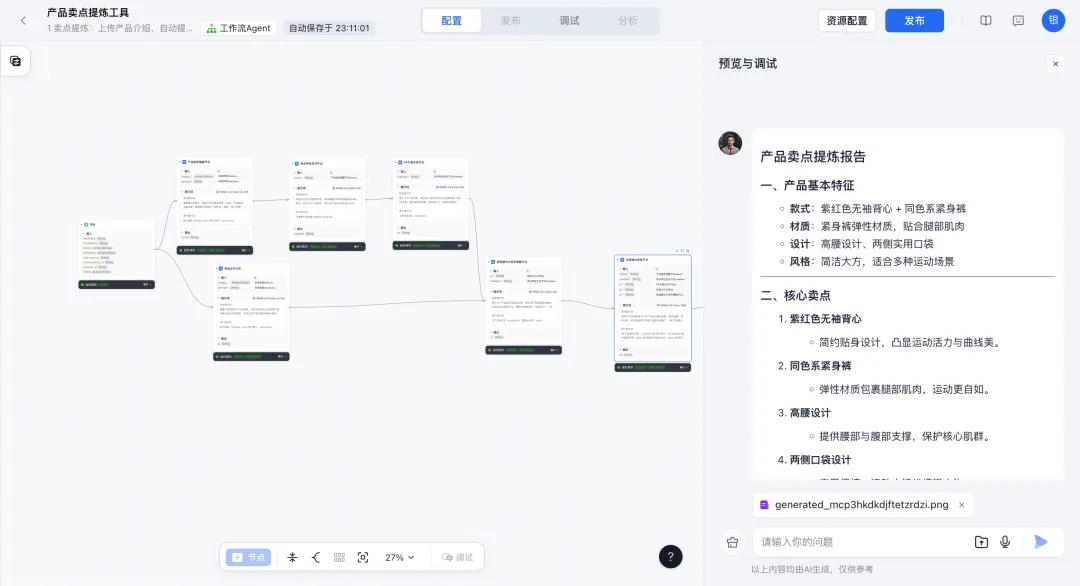Click the microphone voice input icon

[1005, 542]
